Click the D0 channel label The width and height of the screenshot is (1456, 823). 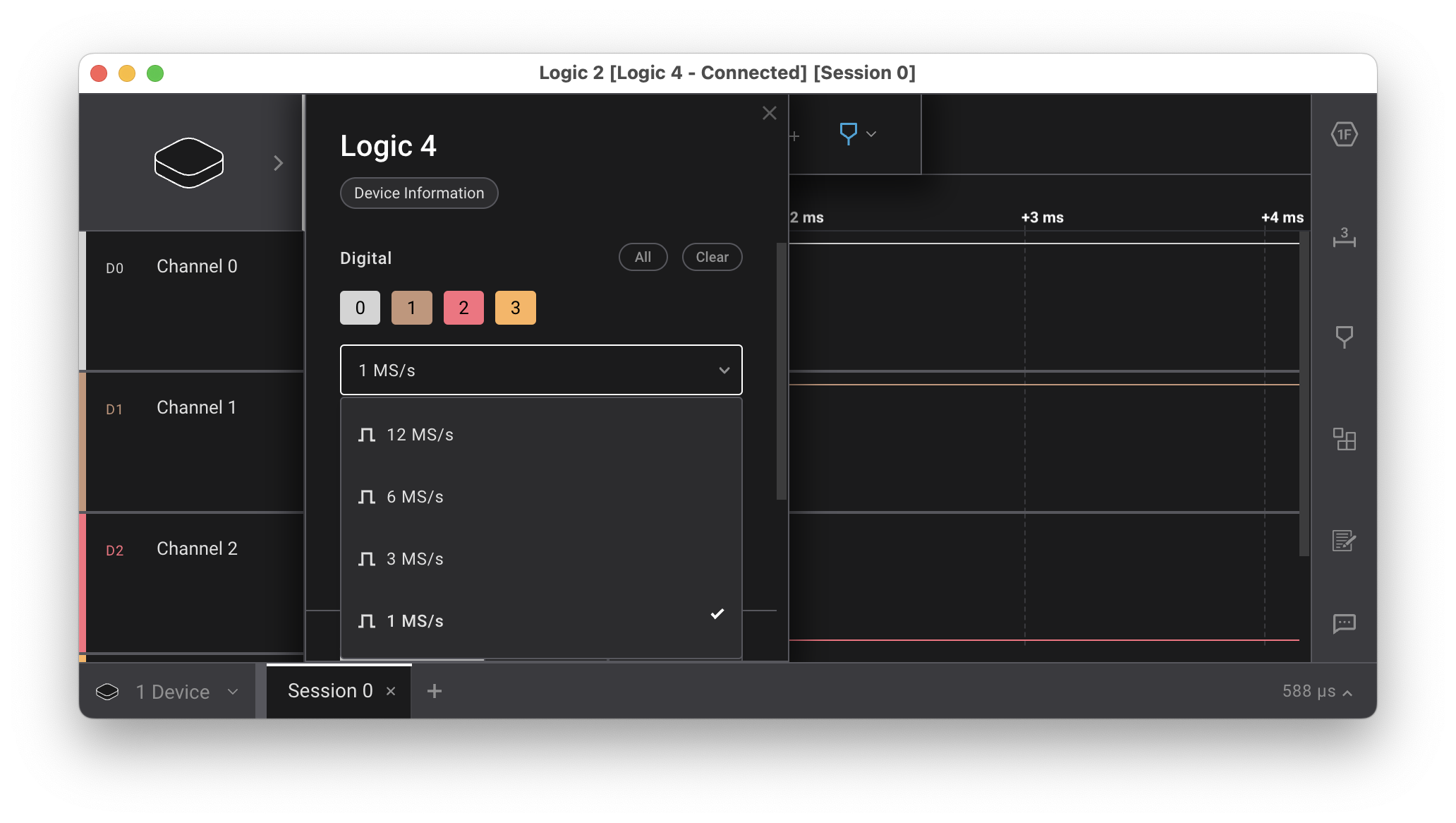coord(114,268)
